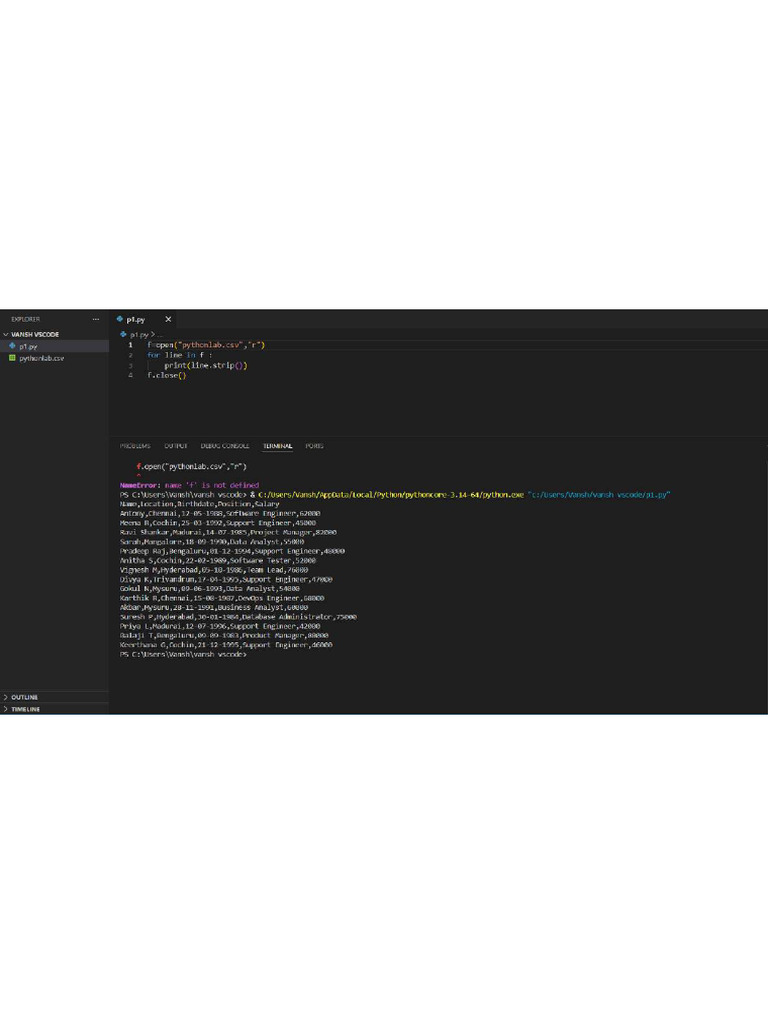Click the Akbar,Mysuru output row
Screen dimensions: 768x1024
pyautogui.click(x=214, y=607)
